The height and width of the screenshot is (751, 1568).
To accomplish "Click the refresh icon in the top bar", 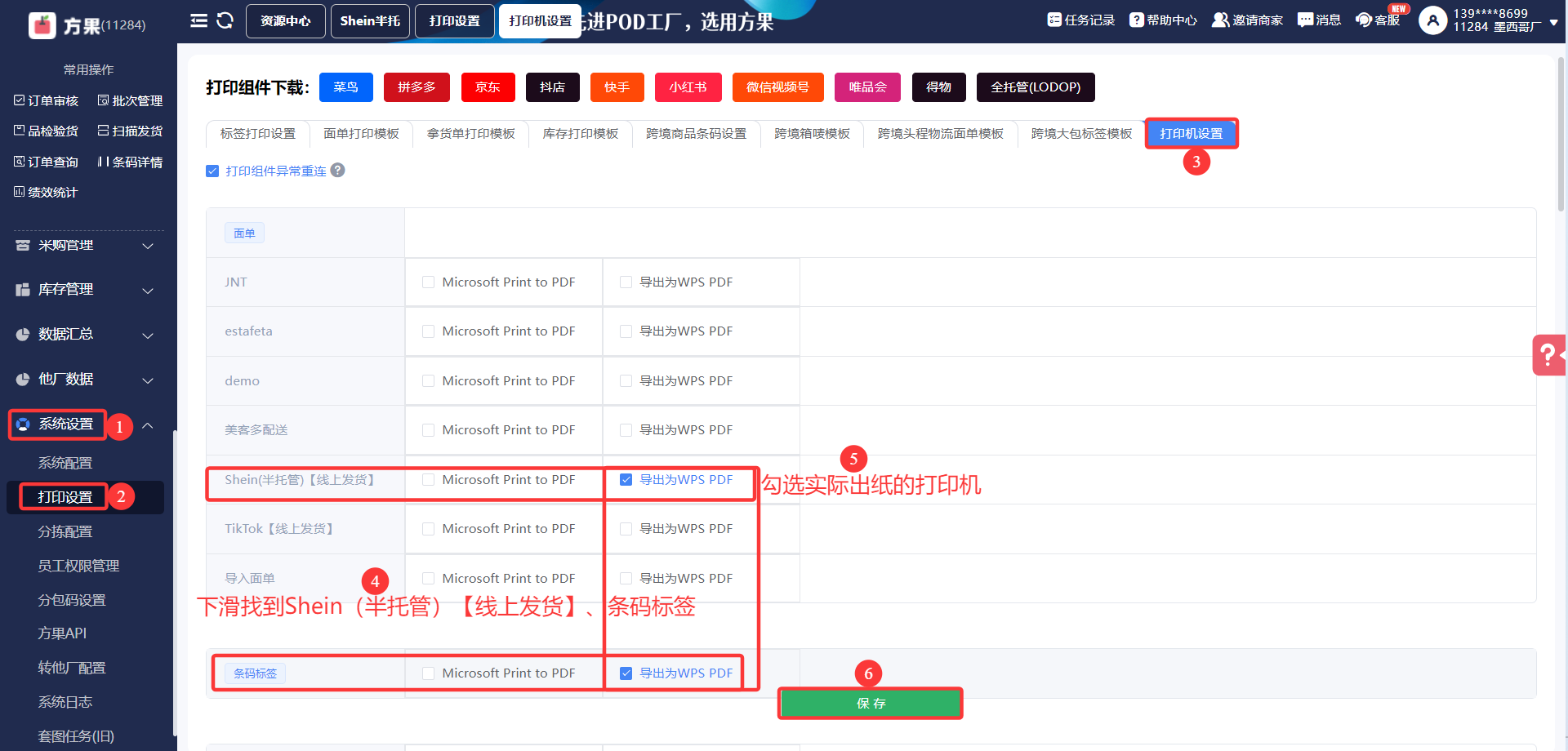I will pyautogui.click(x=225, y=20).
